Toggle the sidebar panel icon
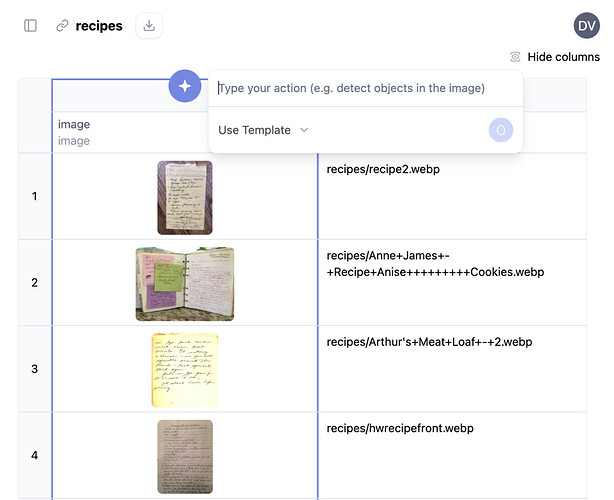Viewport: 614px width, 500px height. (x=30, y=26)
